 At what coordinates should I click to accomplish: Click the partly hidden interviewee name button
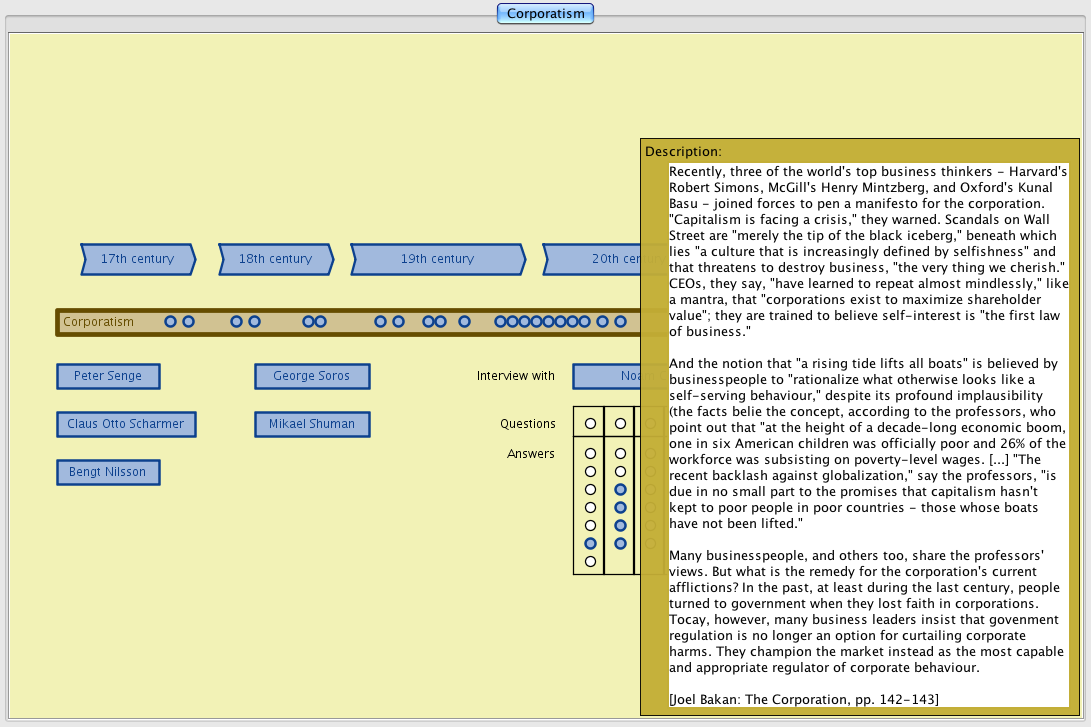click(606, 376)
